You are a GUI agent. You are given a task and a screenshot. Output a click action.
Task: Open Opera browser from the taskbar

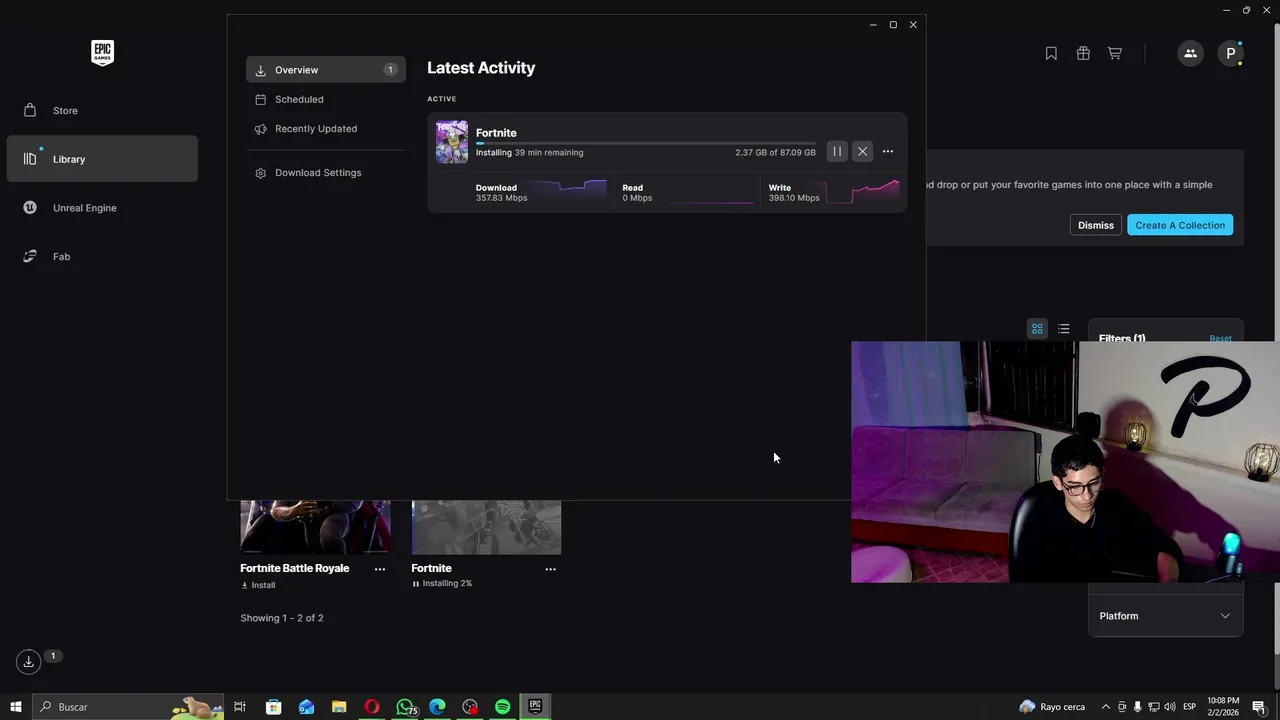click(x=372, y=707)
